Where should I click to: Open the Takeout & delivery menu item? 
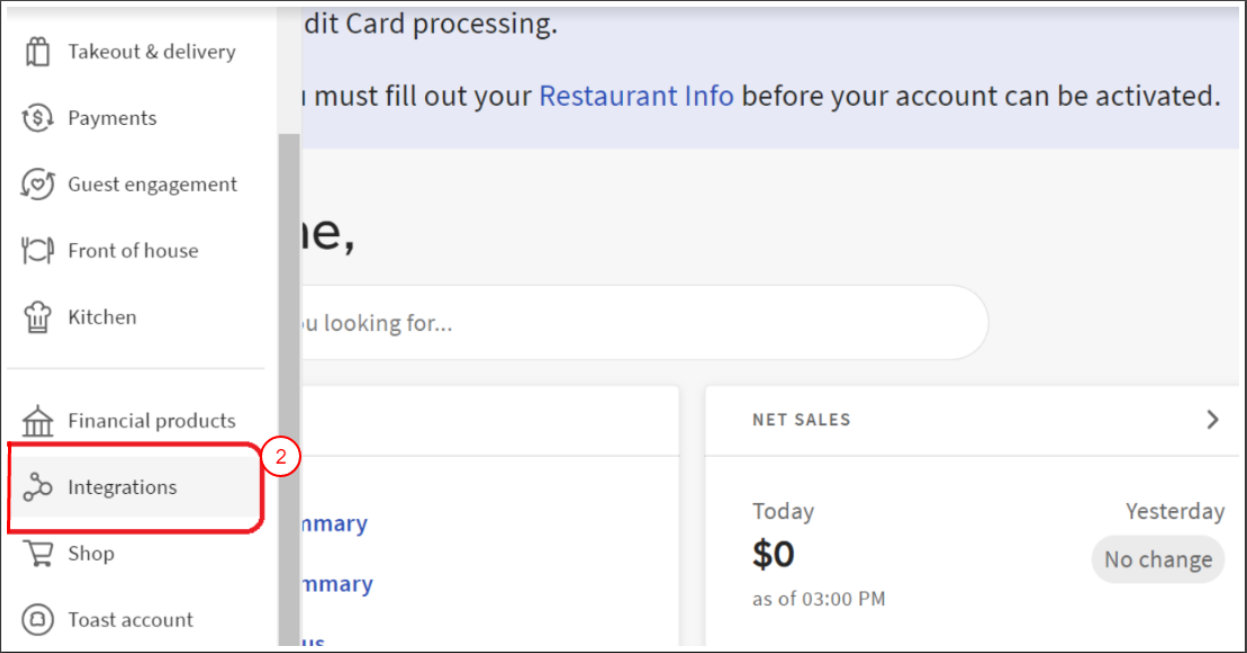(x=151, y=52)
